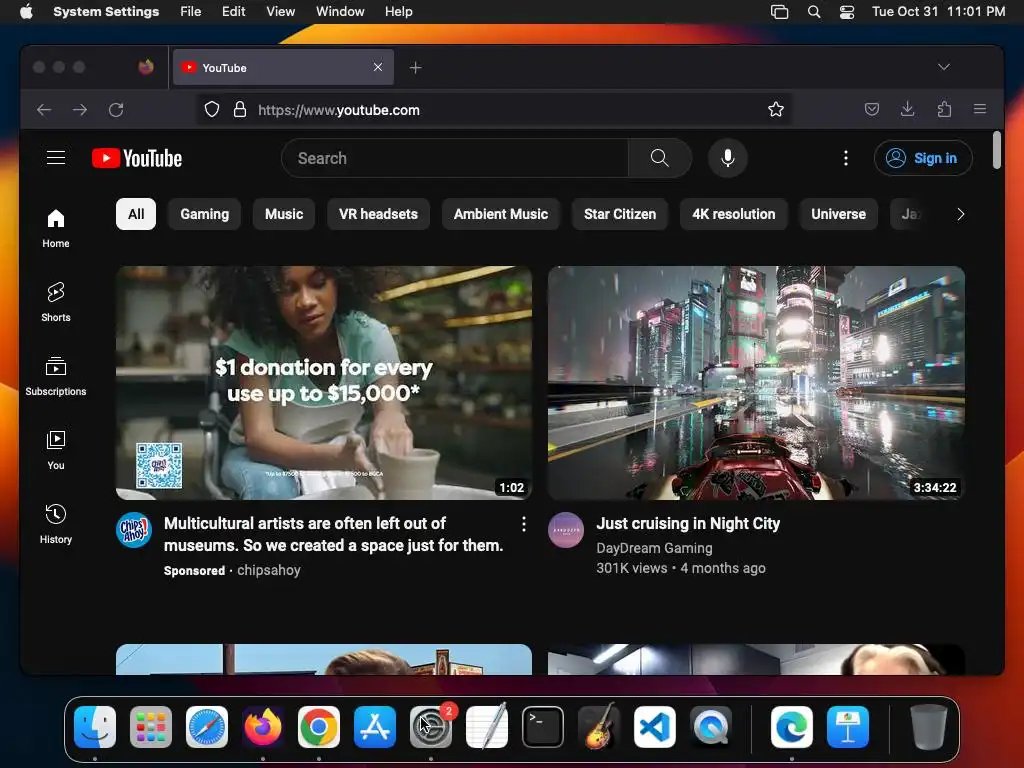Open the ad's three-dot options menu

click(524, 524)
